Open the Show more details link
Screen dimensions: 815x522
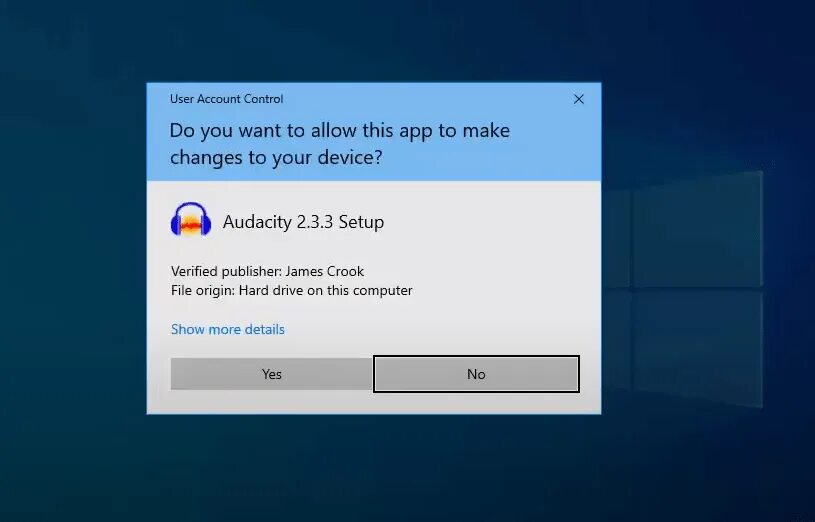coord(228,329)
